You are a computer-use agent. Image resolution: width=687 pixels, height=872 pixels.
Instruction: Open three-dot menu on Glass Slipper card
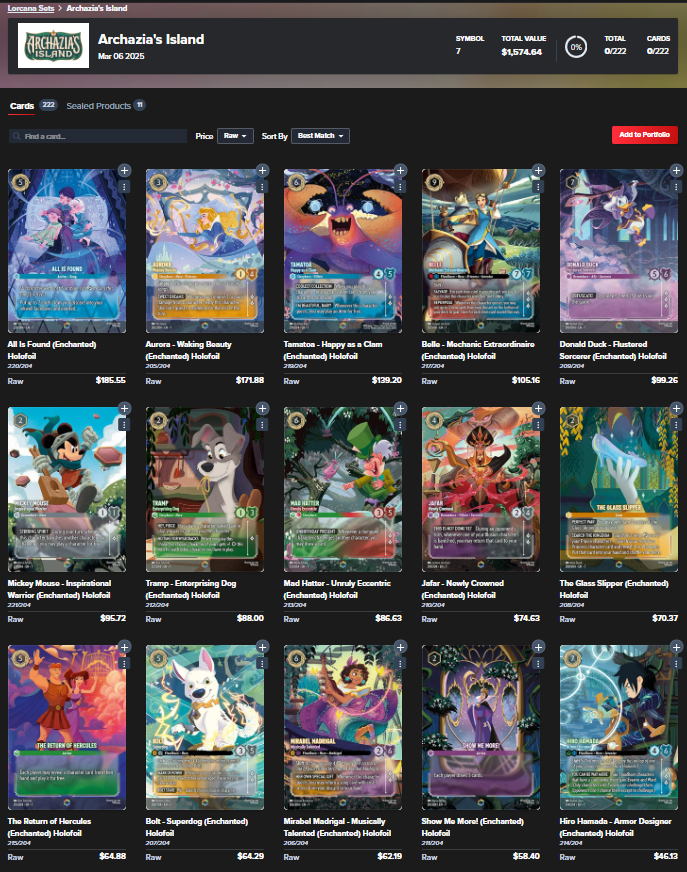[x=676, y=425]
